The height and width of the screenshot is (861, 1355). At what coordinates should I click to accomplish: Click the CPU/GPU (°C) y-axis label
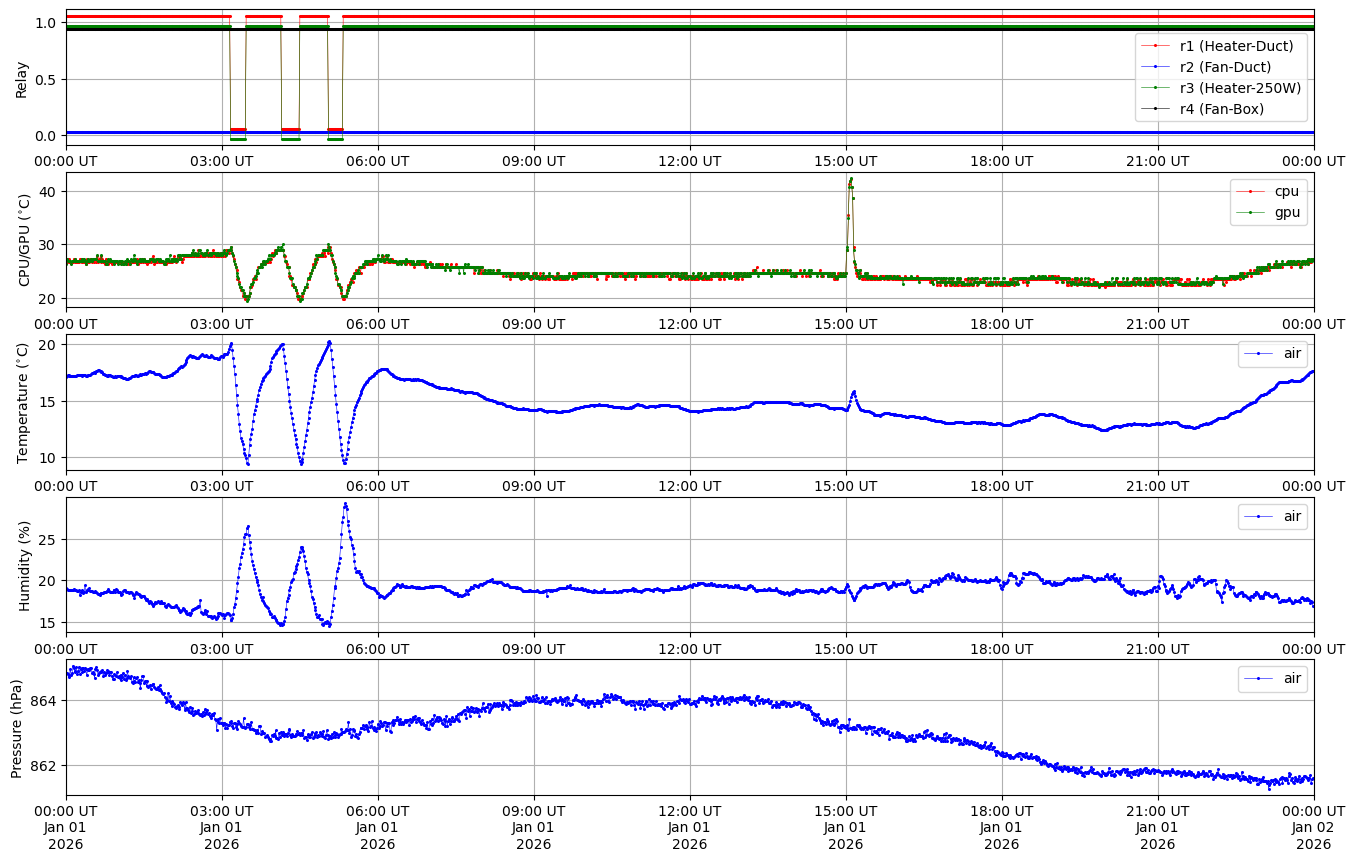click(22, 240)
